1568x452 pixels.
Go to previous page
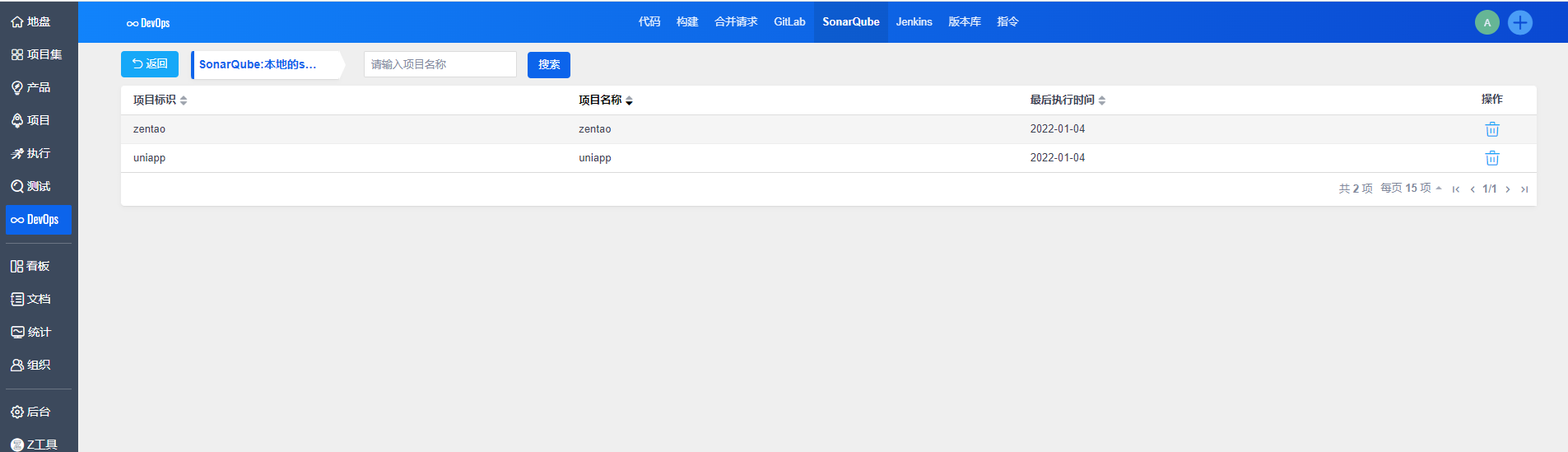point(1472,189)
